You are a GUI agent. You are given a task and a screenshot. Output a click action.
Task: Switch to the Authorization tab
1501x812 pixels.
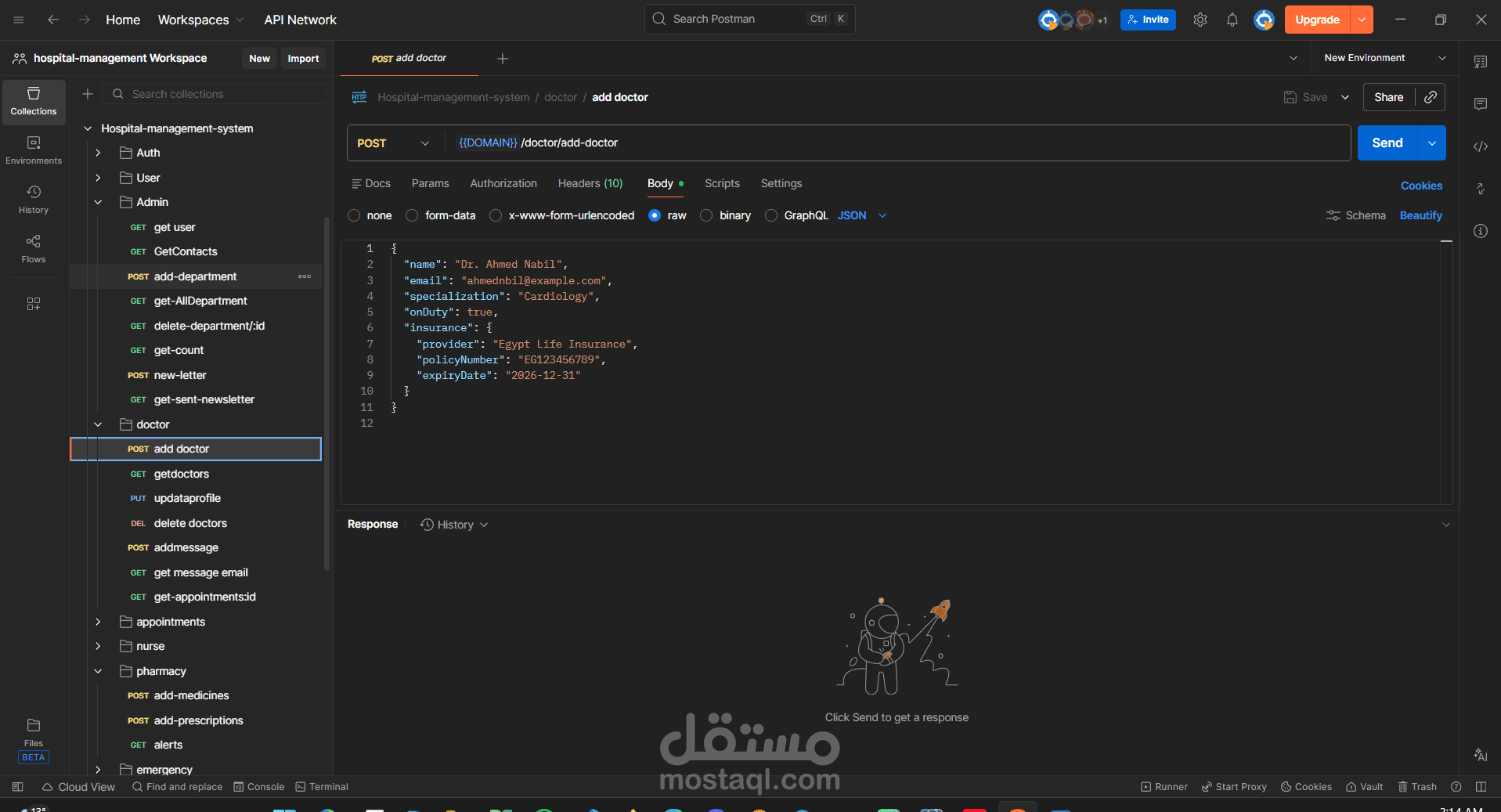[x=503, y=183]
